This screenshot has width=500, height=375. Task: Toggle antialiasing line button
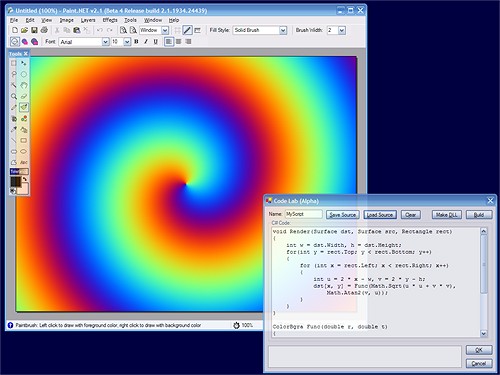(188, 30)
